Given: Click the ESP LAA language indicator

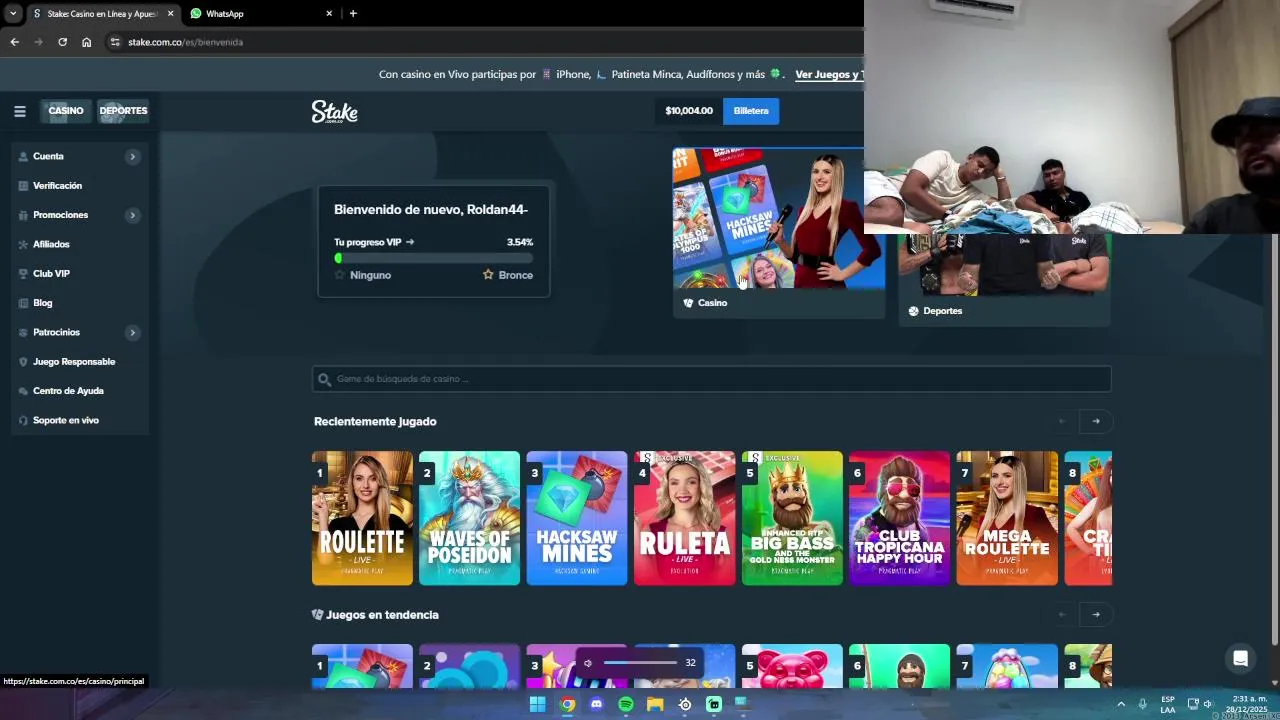Looking at the screenshot, I should coord(1168,704).
